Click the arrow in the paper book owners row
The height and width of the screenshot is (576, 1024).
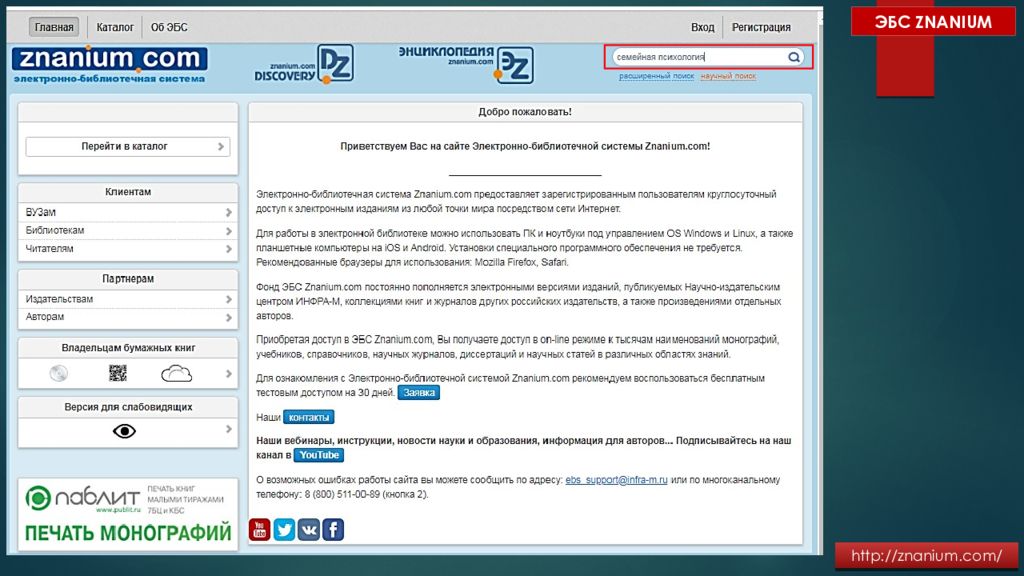tap(229, 374)
